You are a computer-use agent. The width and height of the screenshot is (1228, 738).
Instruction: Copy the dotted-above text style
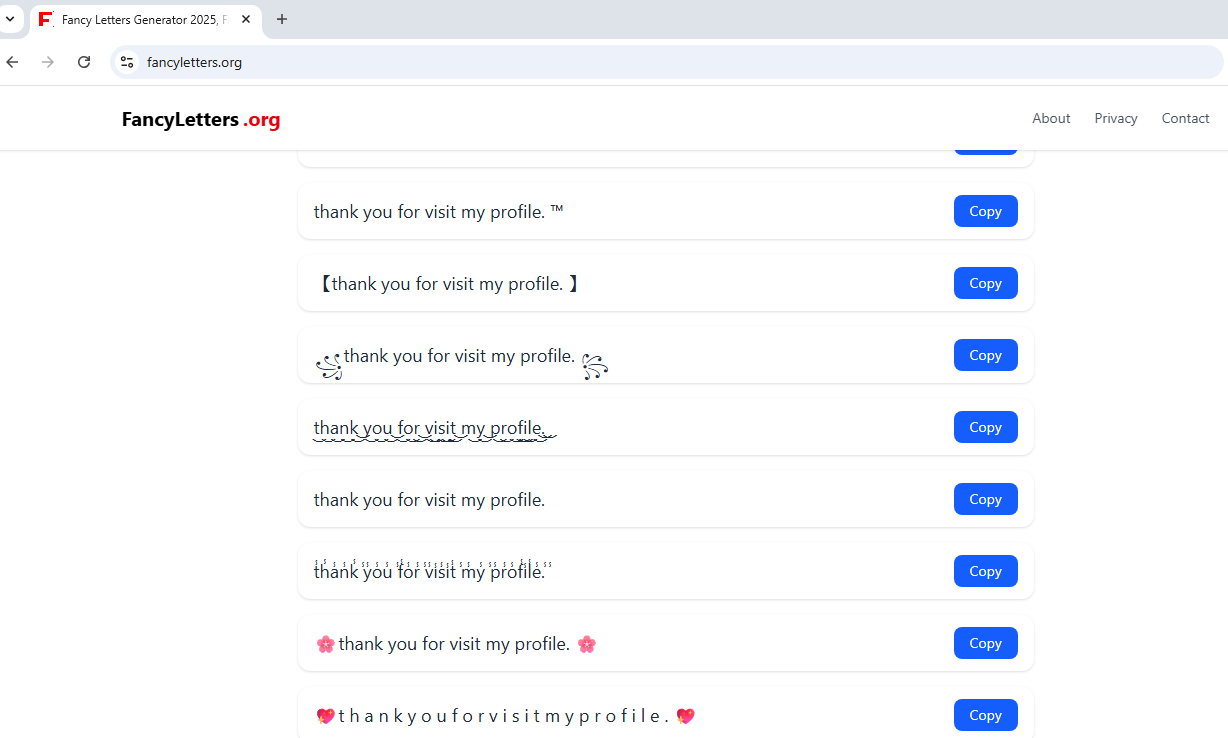[985, 571]
